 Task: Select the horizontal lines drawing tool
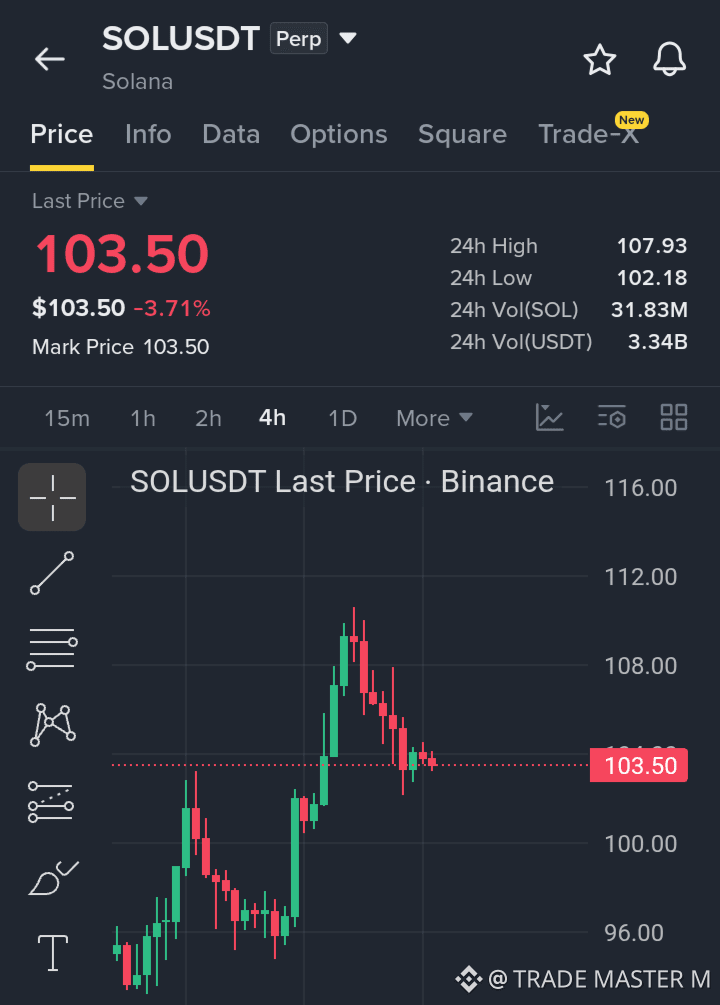[x=52, y=649]
